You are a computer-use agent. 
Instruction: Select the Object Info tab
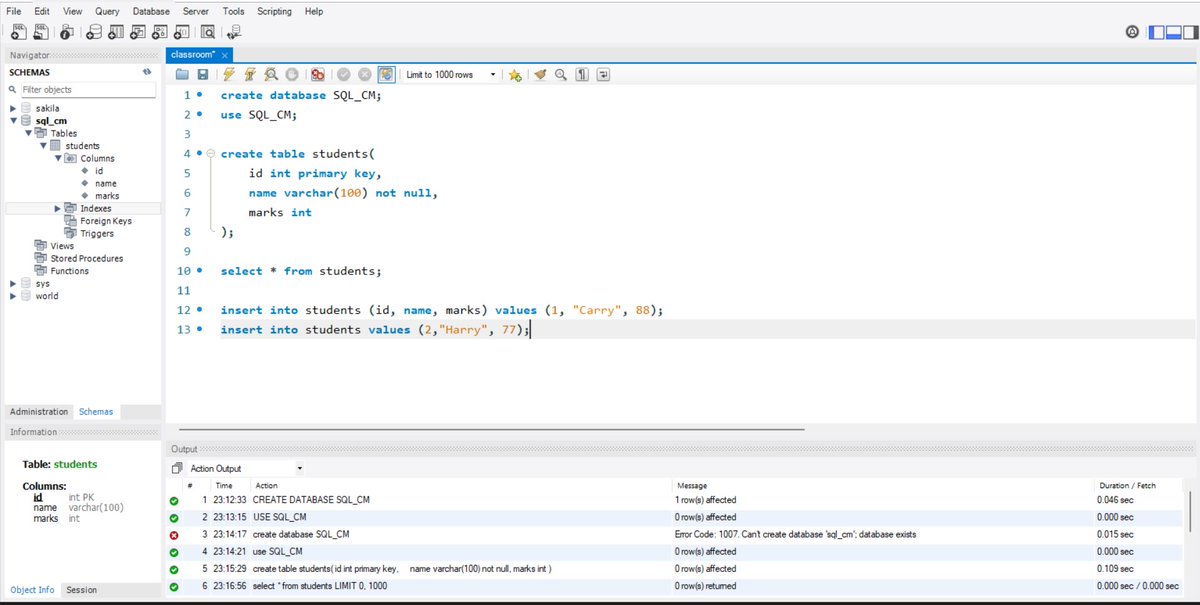[x=32, y=590]
